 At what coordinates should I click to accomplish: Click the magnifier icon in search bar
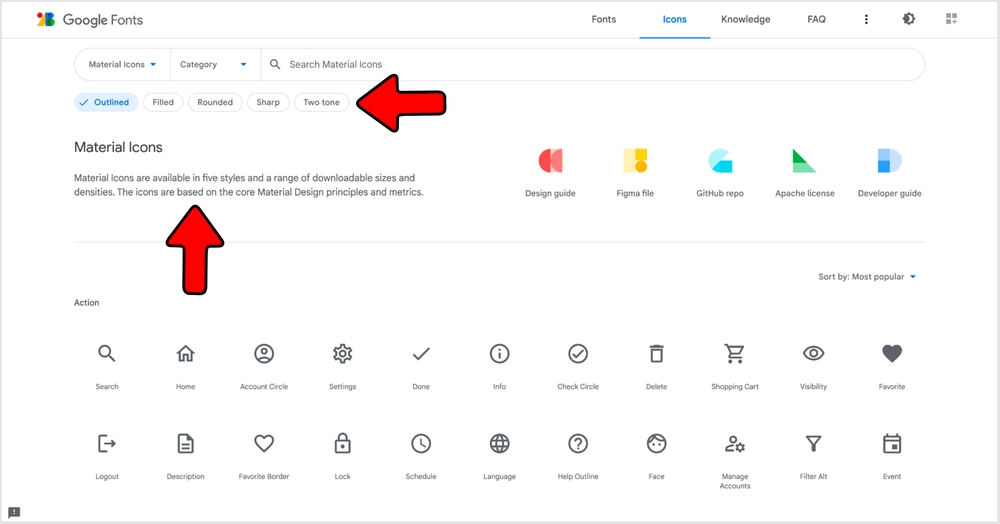pos(275,64)
